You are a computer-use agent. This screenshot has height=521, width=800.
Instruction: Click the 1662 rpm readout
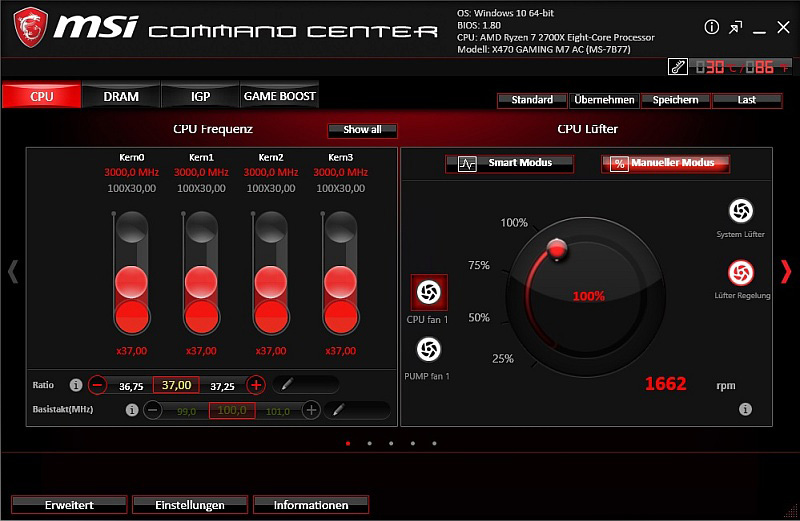click(665, 384)
